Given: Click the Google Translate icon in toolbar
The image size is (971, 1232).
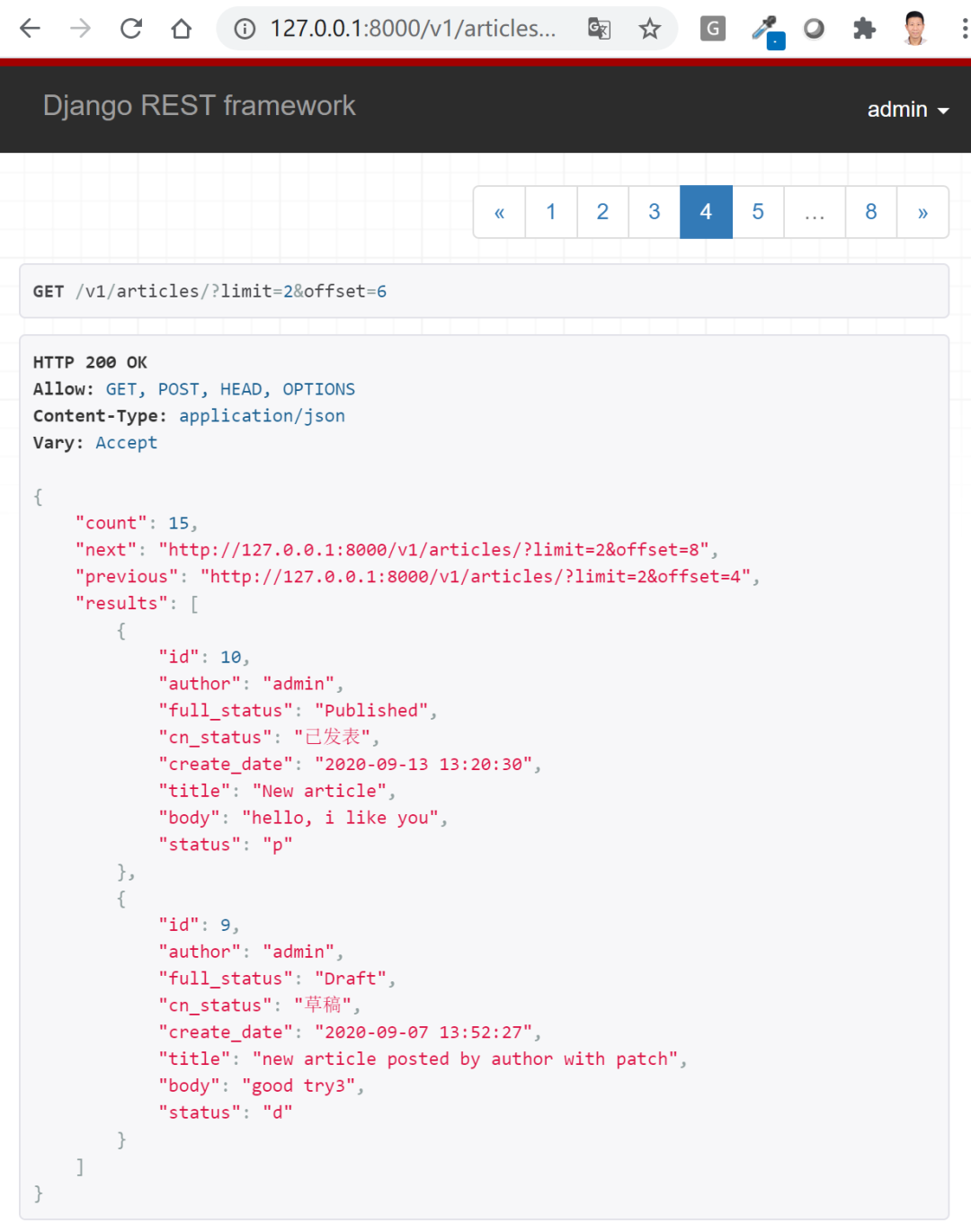Looking at the screenshot, I should (597, 28).
